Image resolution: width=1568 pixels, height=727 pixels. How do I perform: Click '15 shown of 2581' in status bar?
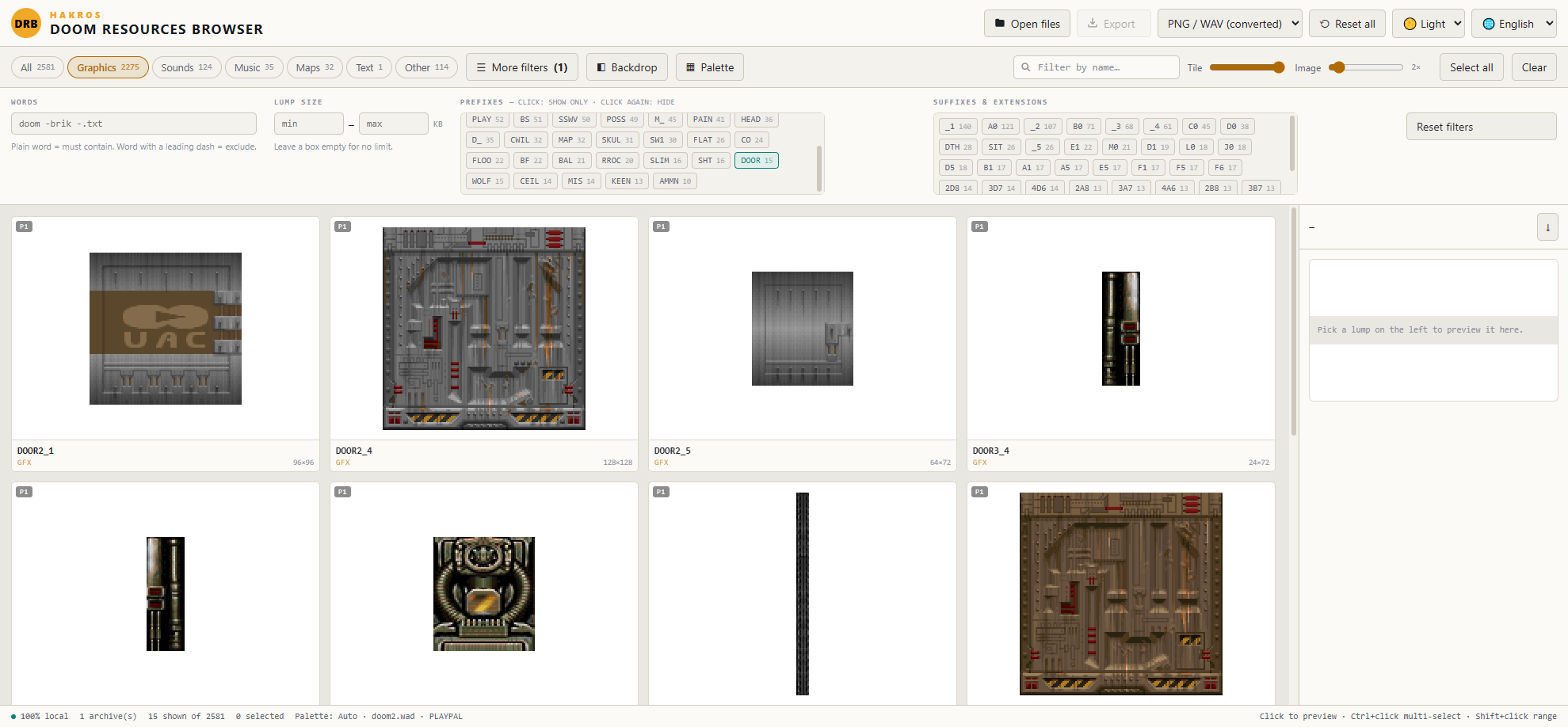point(186,716)
